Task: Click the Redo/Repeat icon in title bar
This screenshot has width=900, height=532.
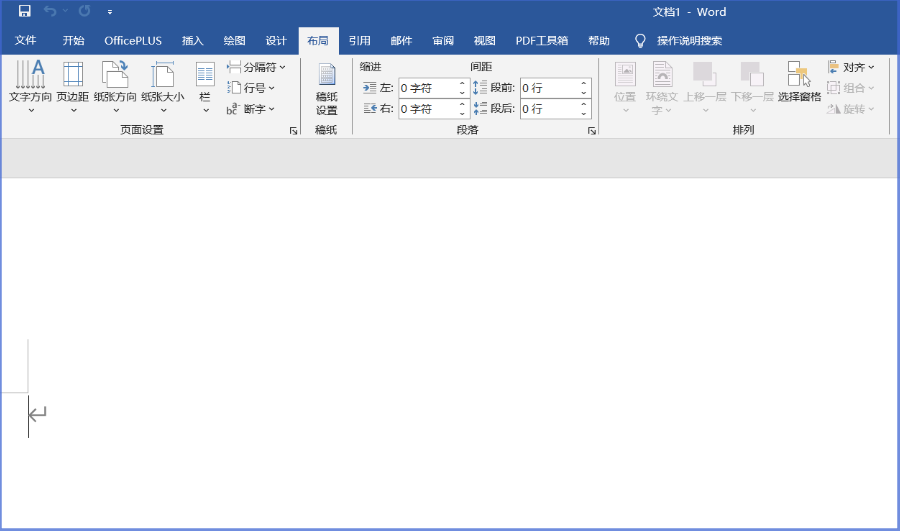Action: pos(84,11)
